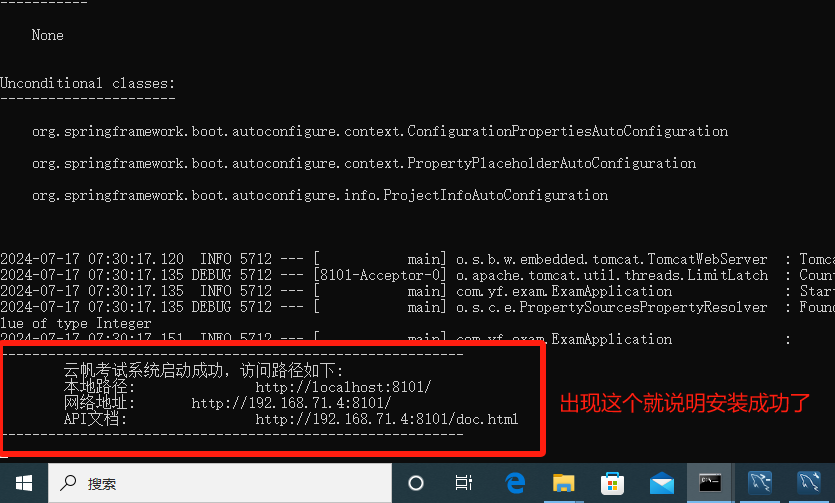
Task: Open Task View from the taskbar
Action: (464, 483)
